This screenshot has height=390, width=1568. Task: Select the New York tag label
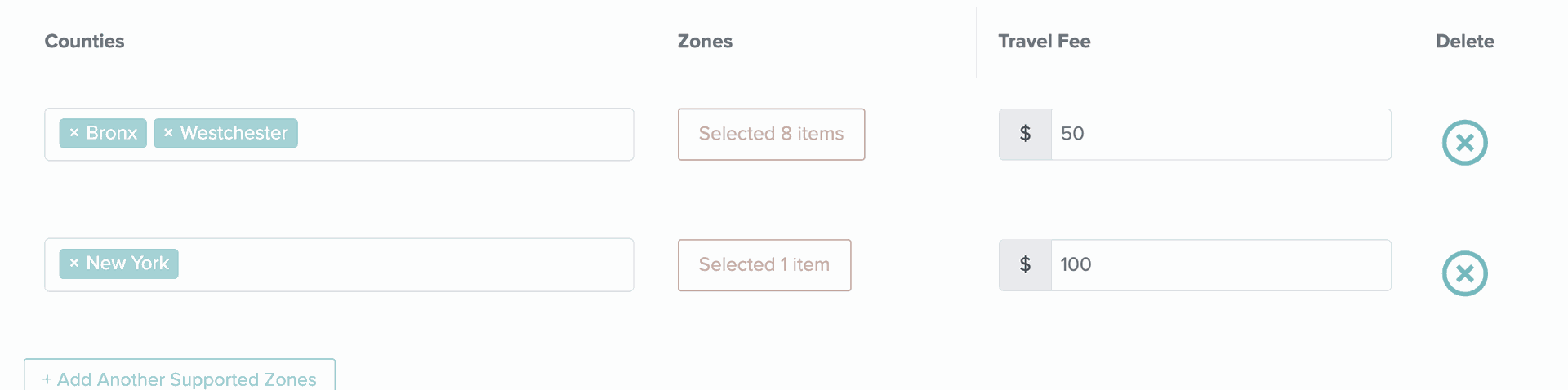(127, 264)
